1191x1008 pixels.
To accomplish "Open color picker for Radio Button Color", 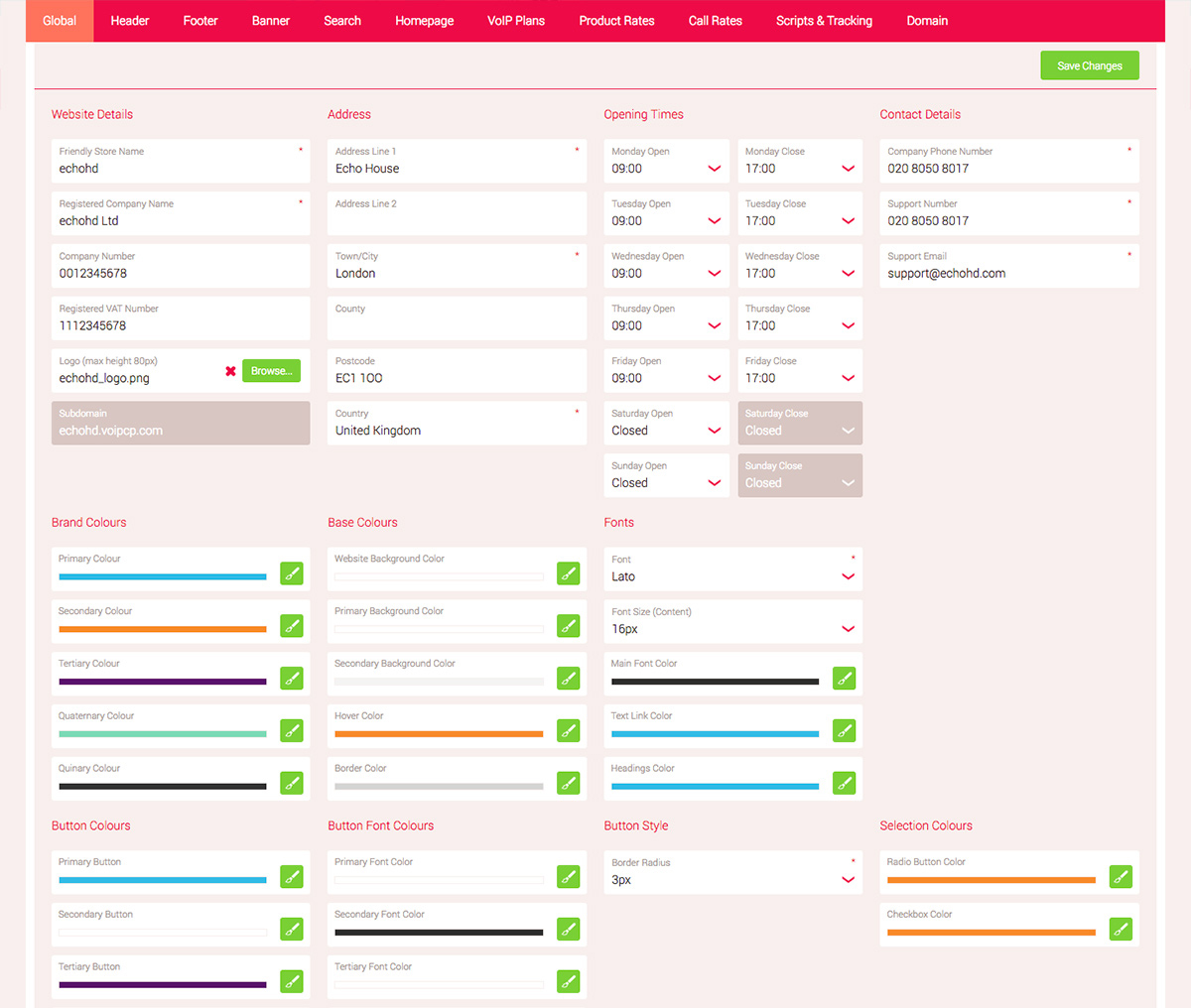I will click(1121, 877).
